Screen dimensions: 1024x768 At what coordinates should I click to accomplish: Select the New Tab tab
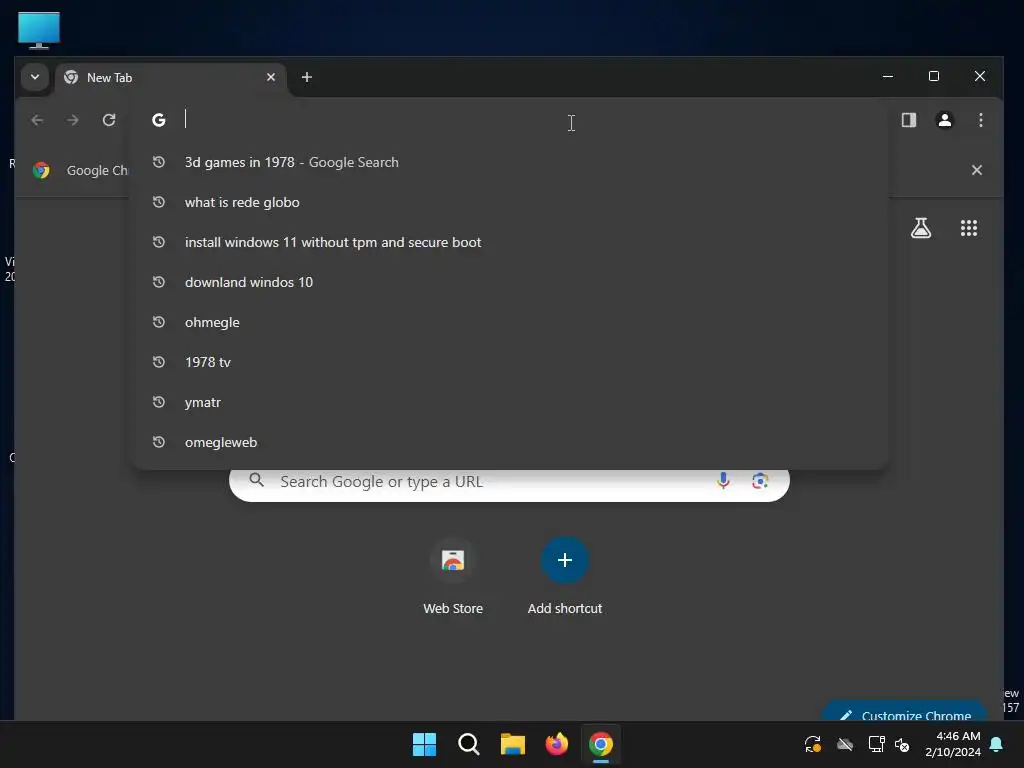tap(171, 78)
